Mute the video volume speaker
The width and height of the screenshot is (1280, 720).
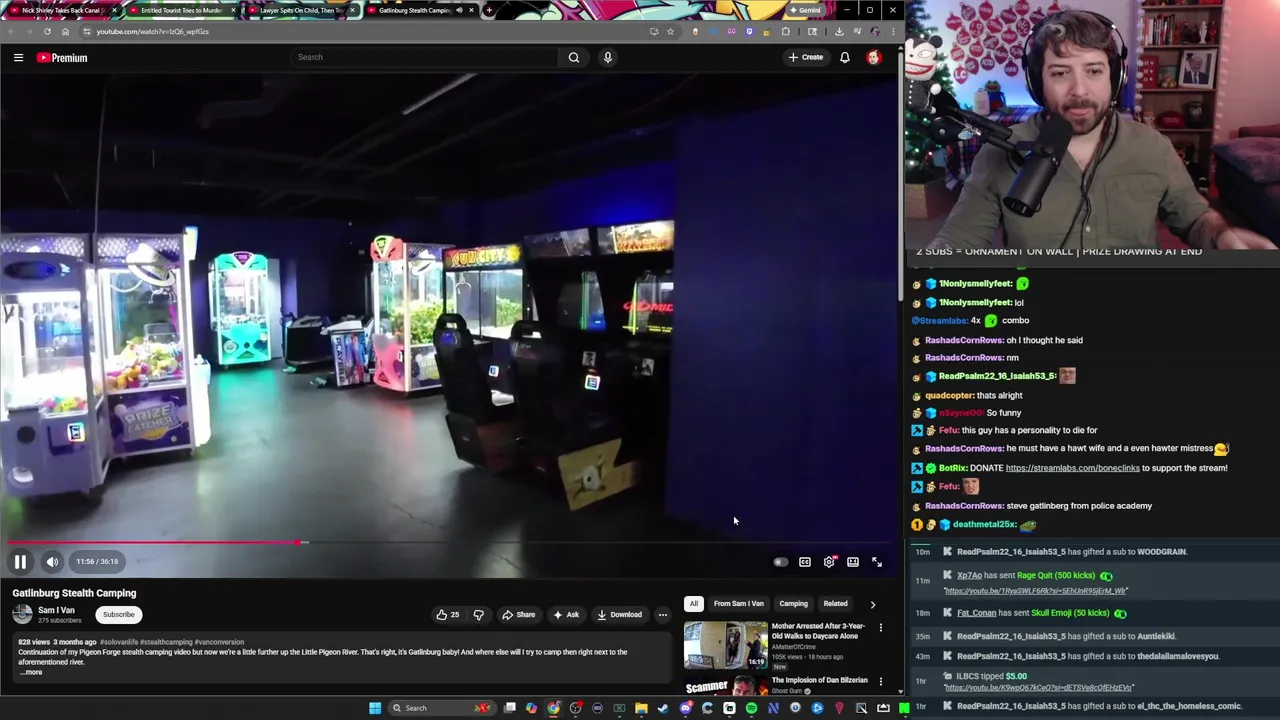tap(52, 562)
